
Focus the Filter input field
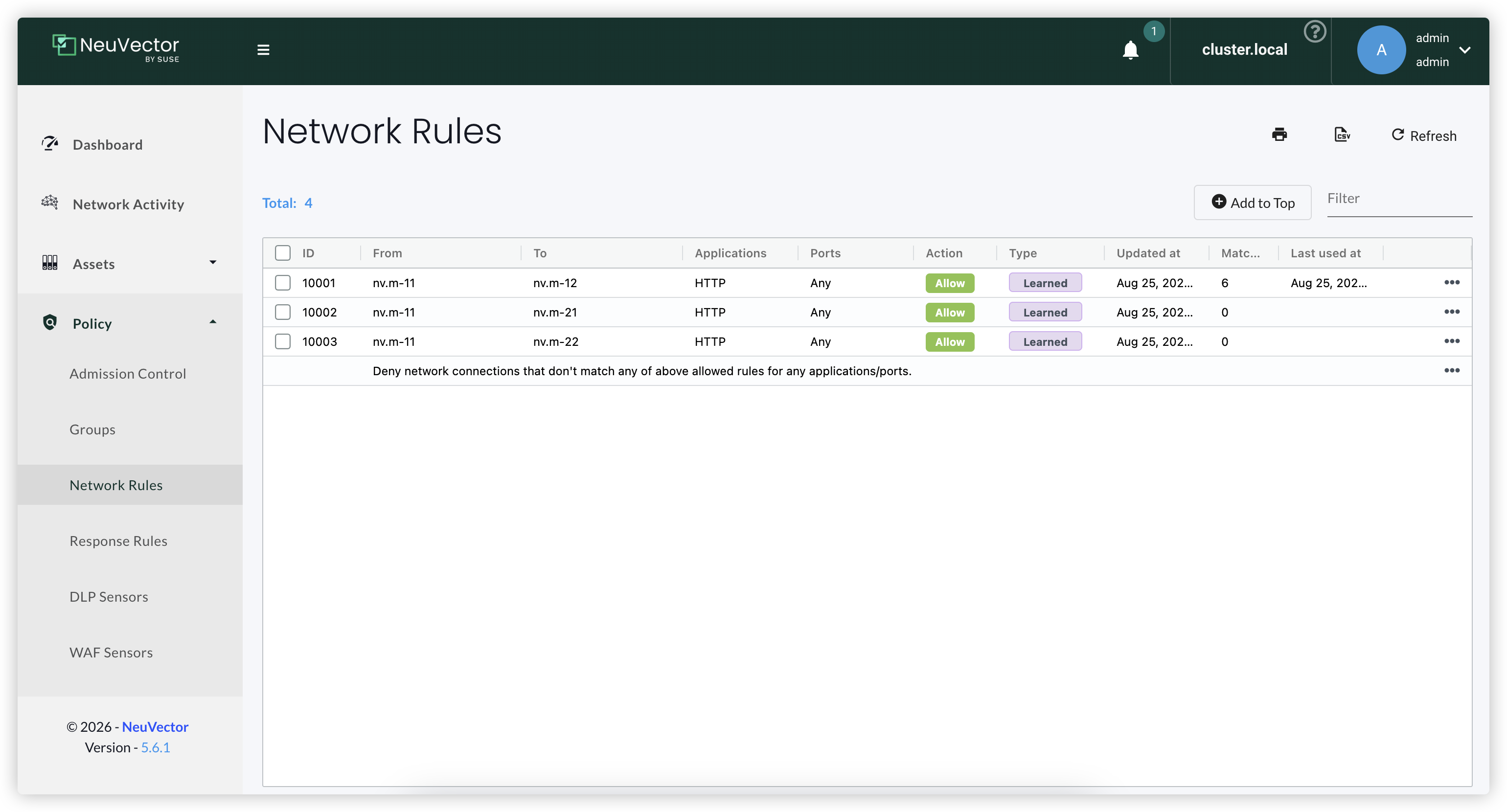point(1399,200)
